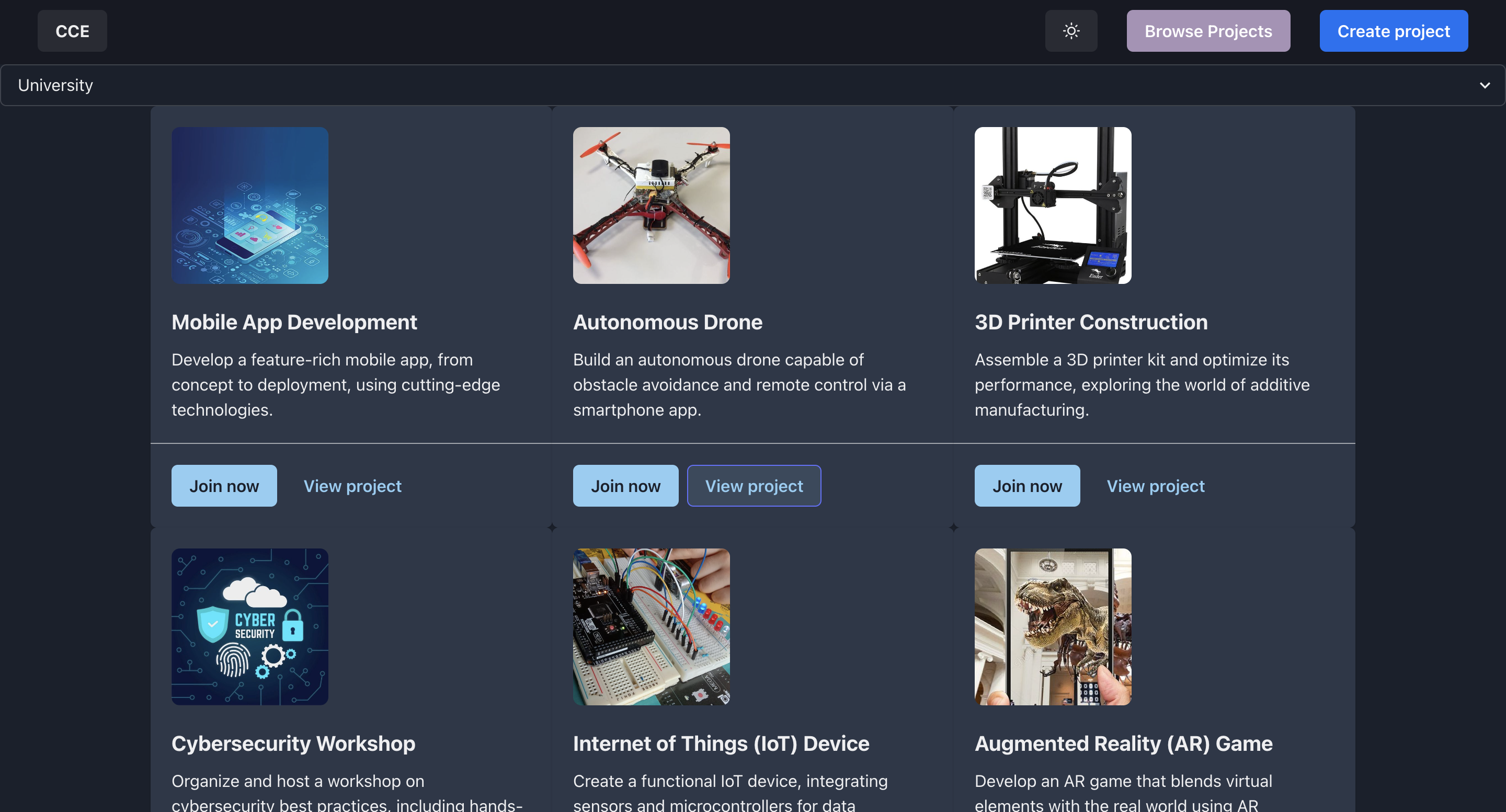Click the dropdown chevron arrow
This screenshot has height=812, width=1506.
pos(1484,85)
